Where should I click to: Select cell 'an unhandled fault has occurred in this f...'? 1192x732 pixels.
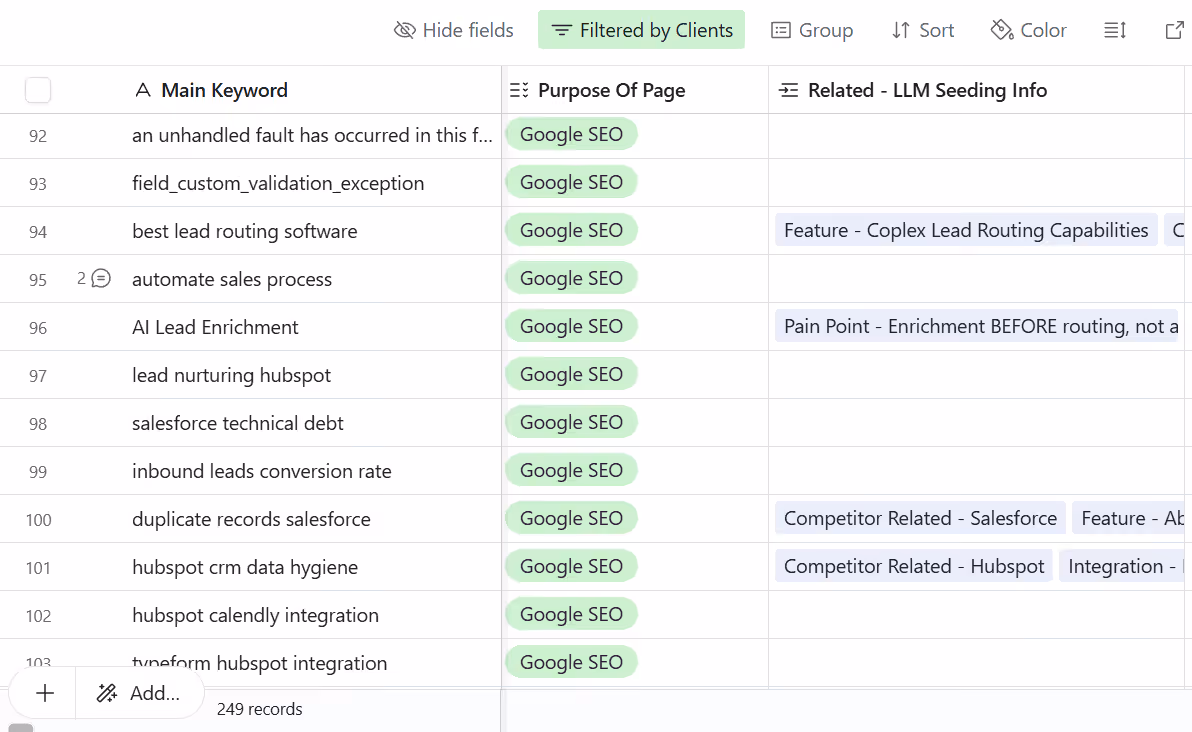pos(312,135)
